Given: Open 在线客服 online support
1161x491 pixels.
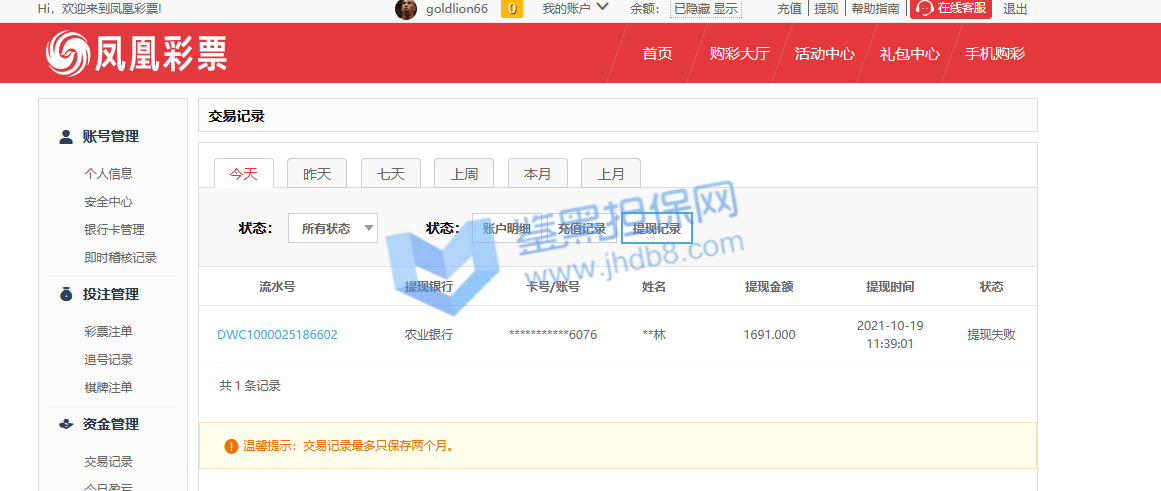Looking at the screenshot, I should tap(950, 9).
